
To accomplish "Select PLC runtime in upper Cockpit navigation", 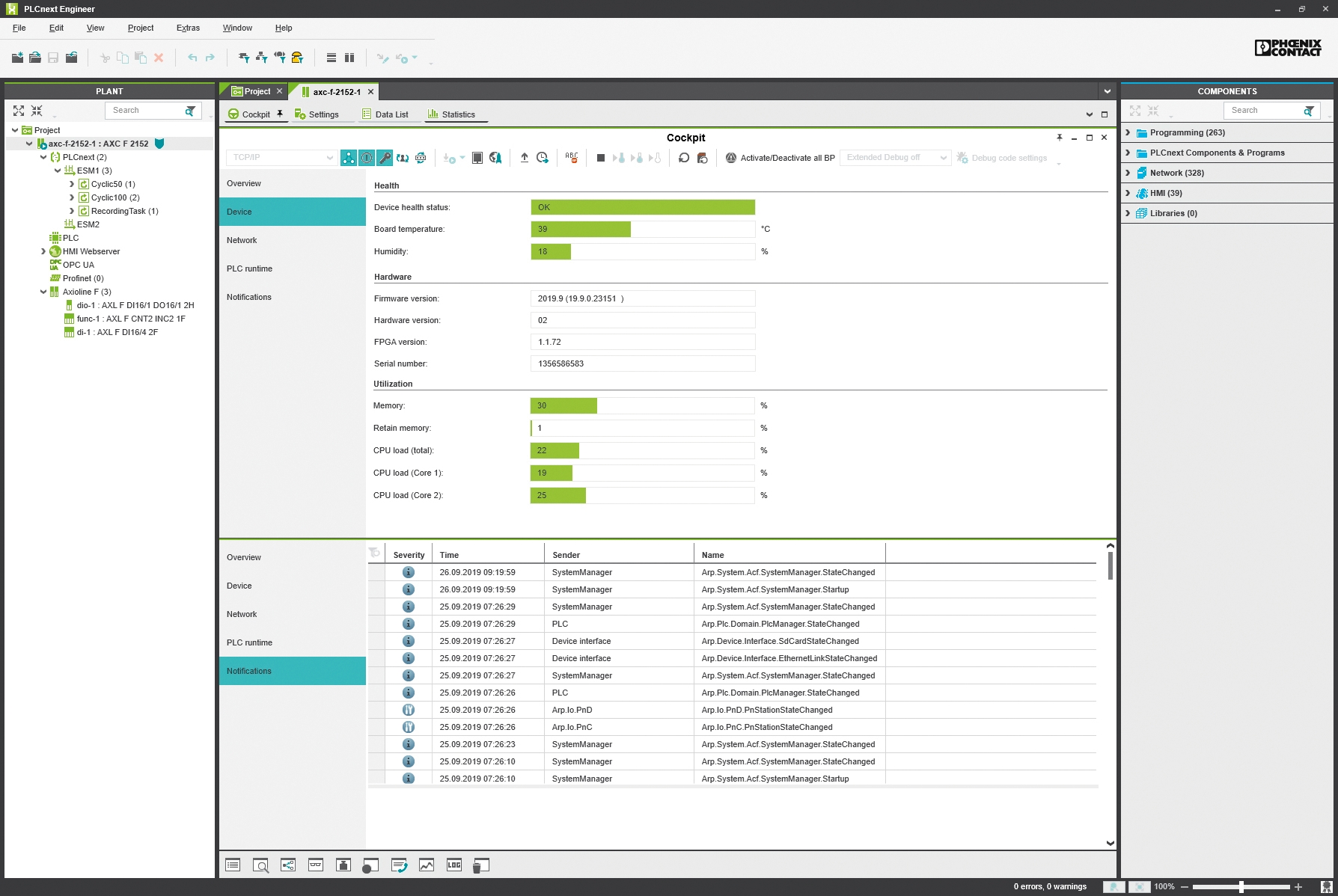I will point(293,269).
